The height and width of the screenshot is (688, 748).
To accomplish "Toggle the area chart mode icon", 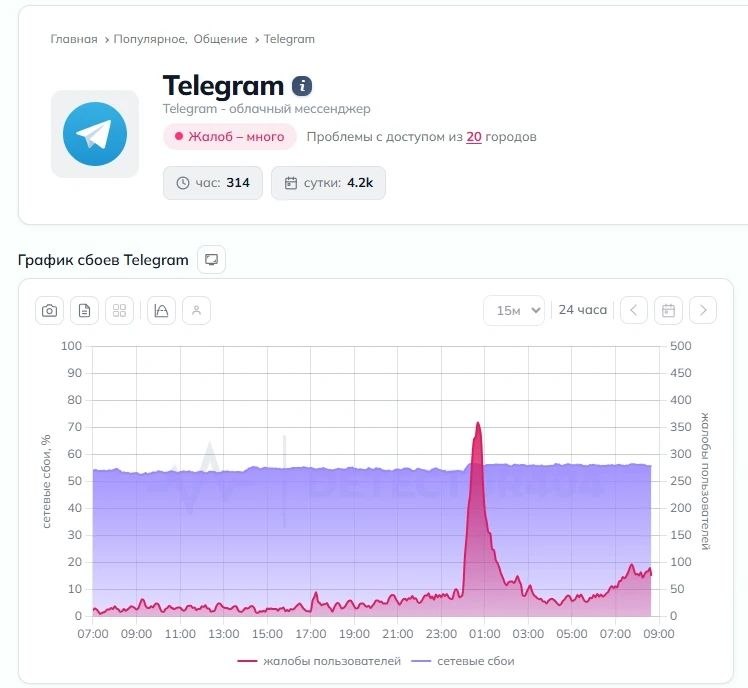I will pos(161,311).
